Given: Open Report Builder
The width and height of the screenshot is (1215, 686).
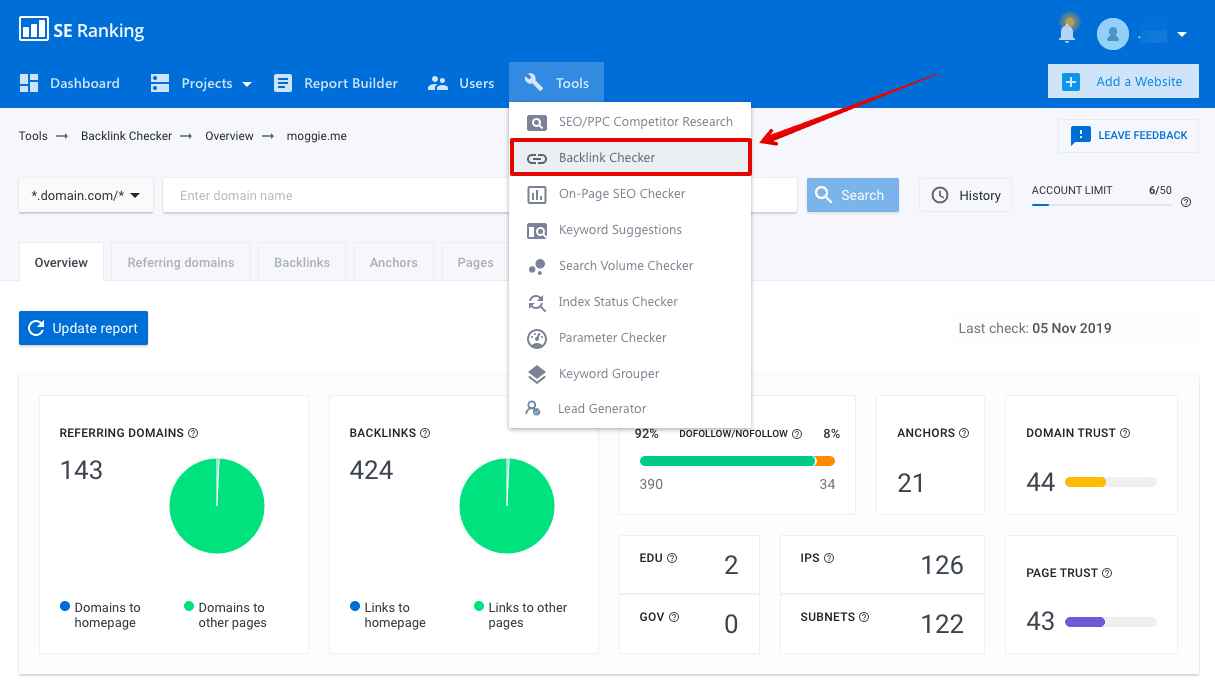Looking at the screenshot, I should pyautogui.click(x=336, y=83).
